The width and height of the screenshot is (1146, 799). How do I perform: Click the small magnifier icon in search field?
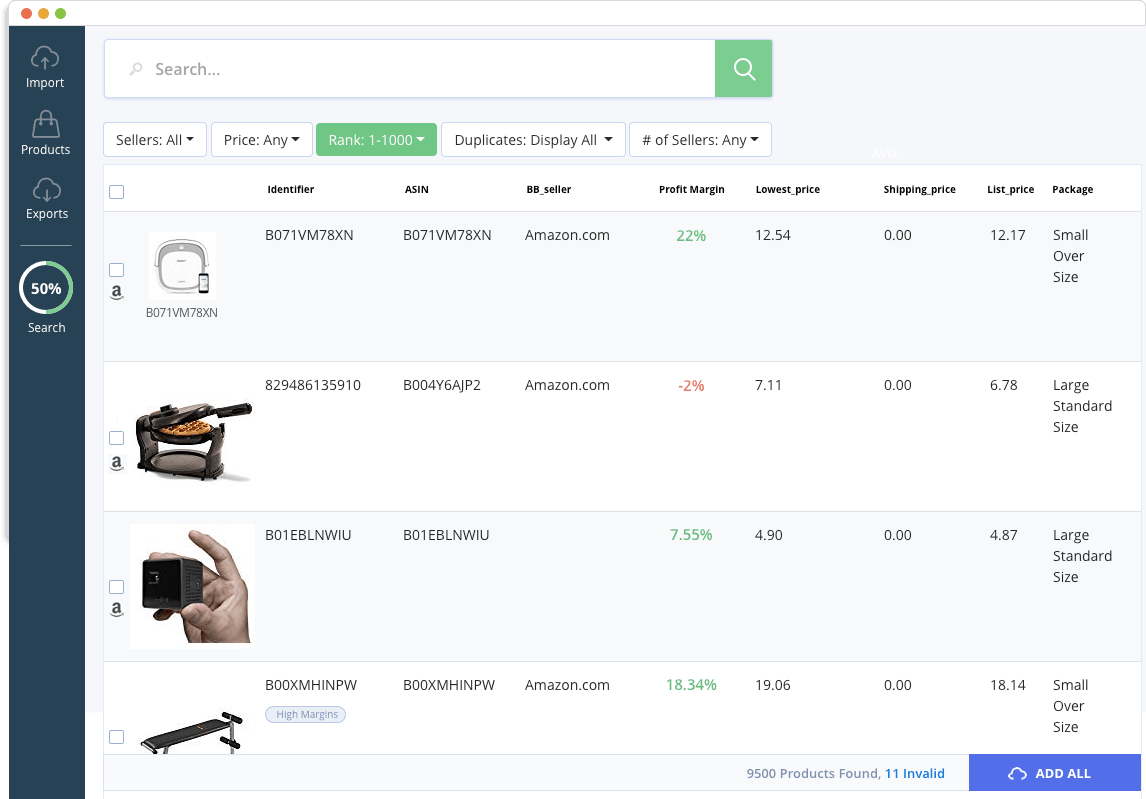click(x=136, y=70)
